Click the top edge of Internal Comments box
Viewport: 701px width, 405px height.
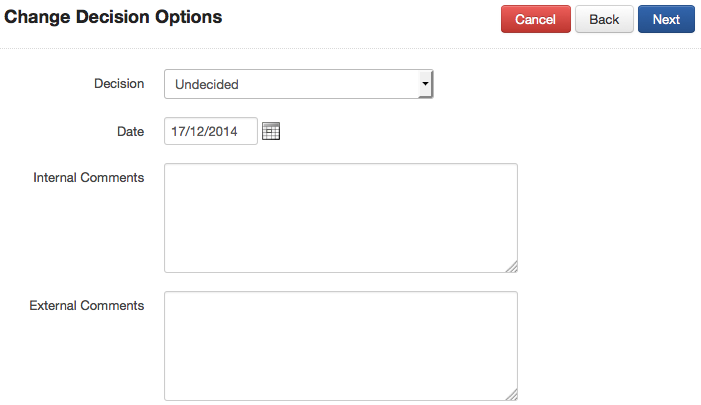[340, 164]
